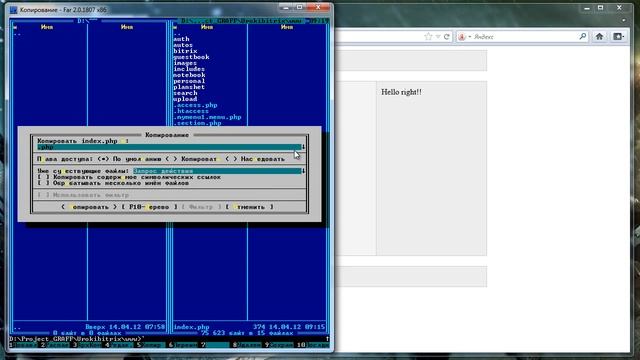This screenshot has width=640, height=360.
Task: Click function key 1 in the bottom key bar
Action: click(x=23, y=345)
